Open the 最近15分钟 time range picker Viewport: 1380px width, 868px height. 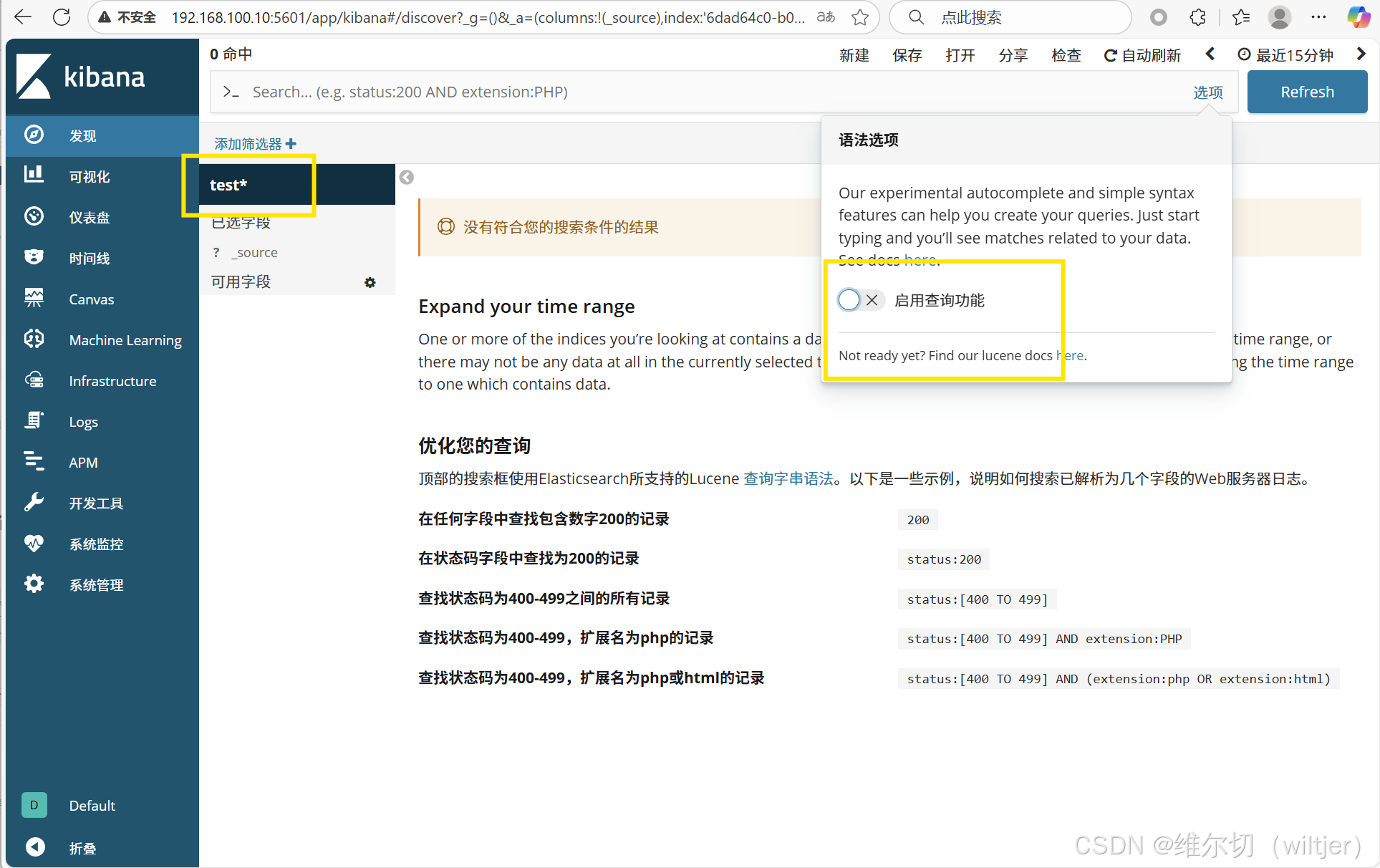click(1285, 55)
